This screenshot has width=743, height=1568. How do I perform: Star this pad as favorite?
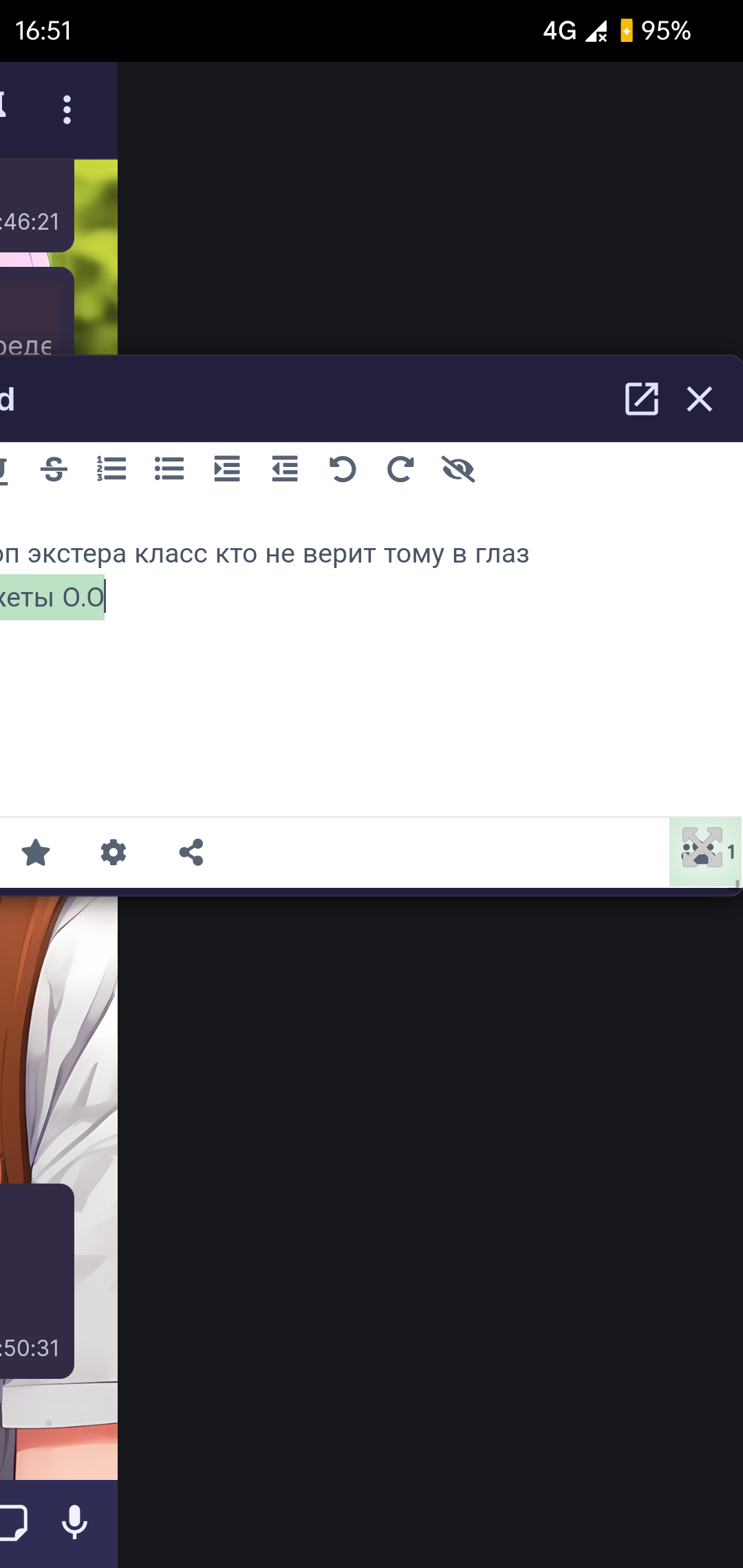[x=36, y=853]
